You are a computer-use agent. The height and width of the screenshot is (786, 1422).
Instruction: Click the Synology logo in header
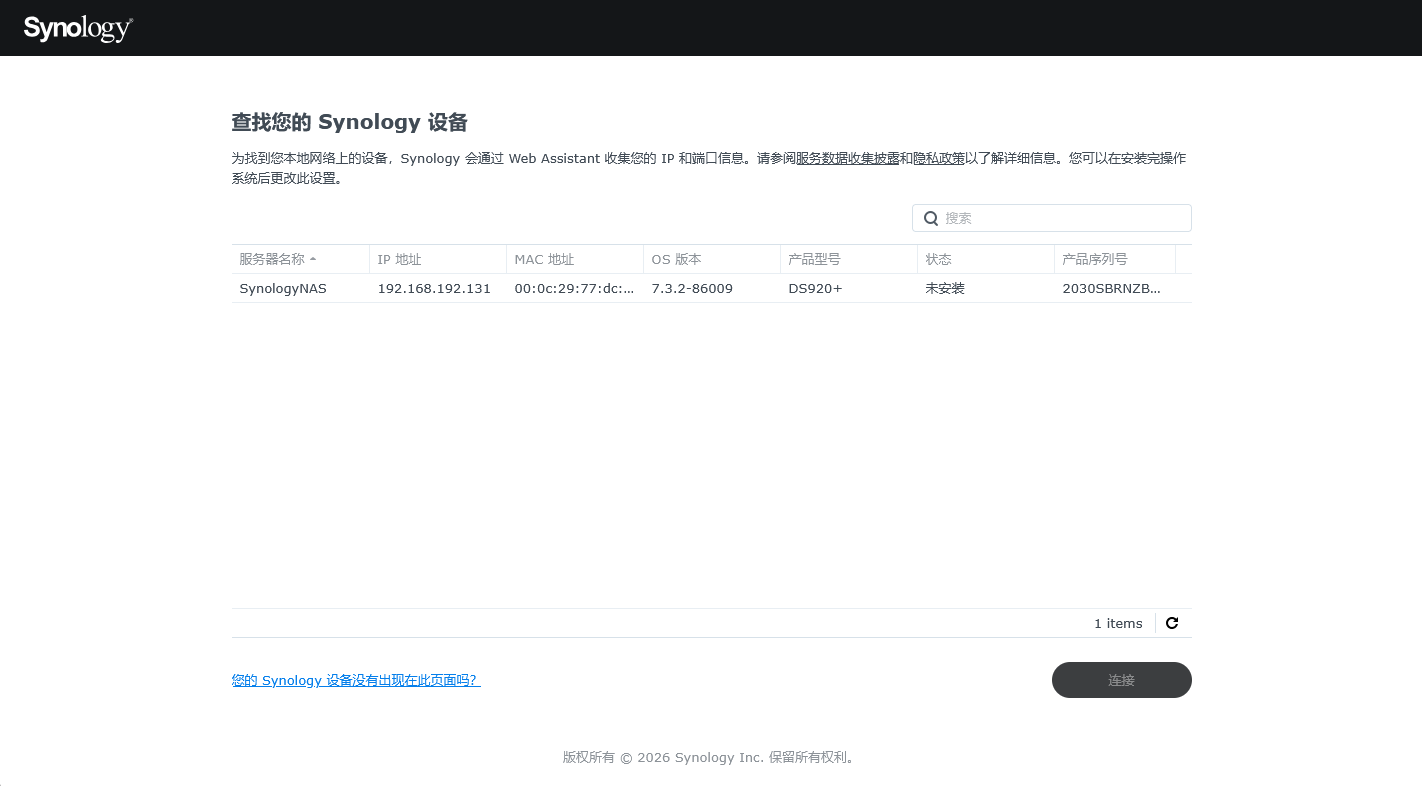(78, 29)
